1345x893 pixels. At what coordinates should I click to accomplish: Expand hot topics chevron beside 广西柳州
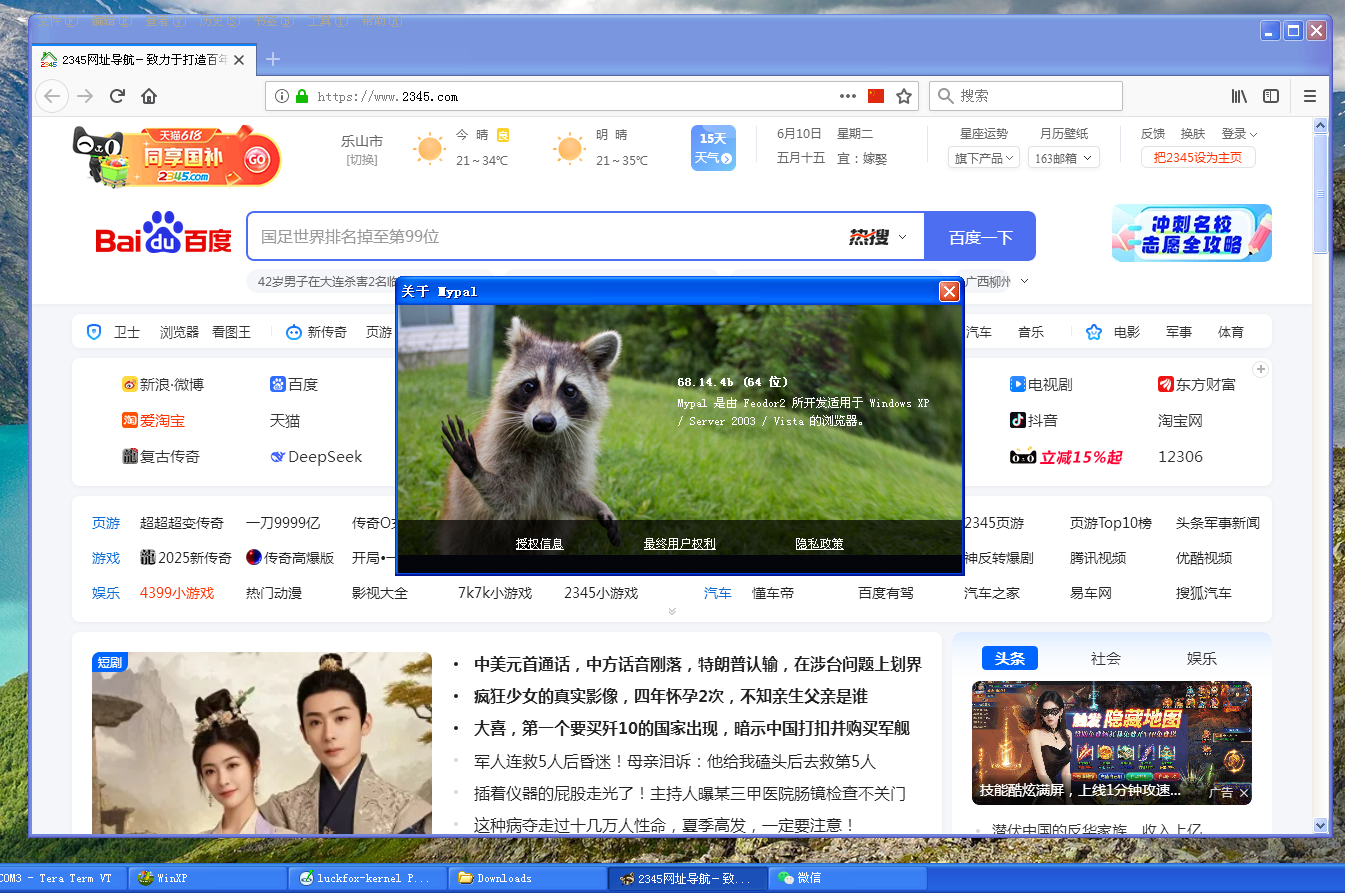1025,282
